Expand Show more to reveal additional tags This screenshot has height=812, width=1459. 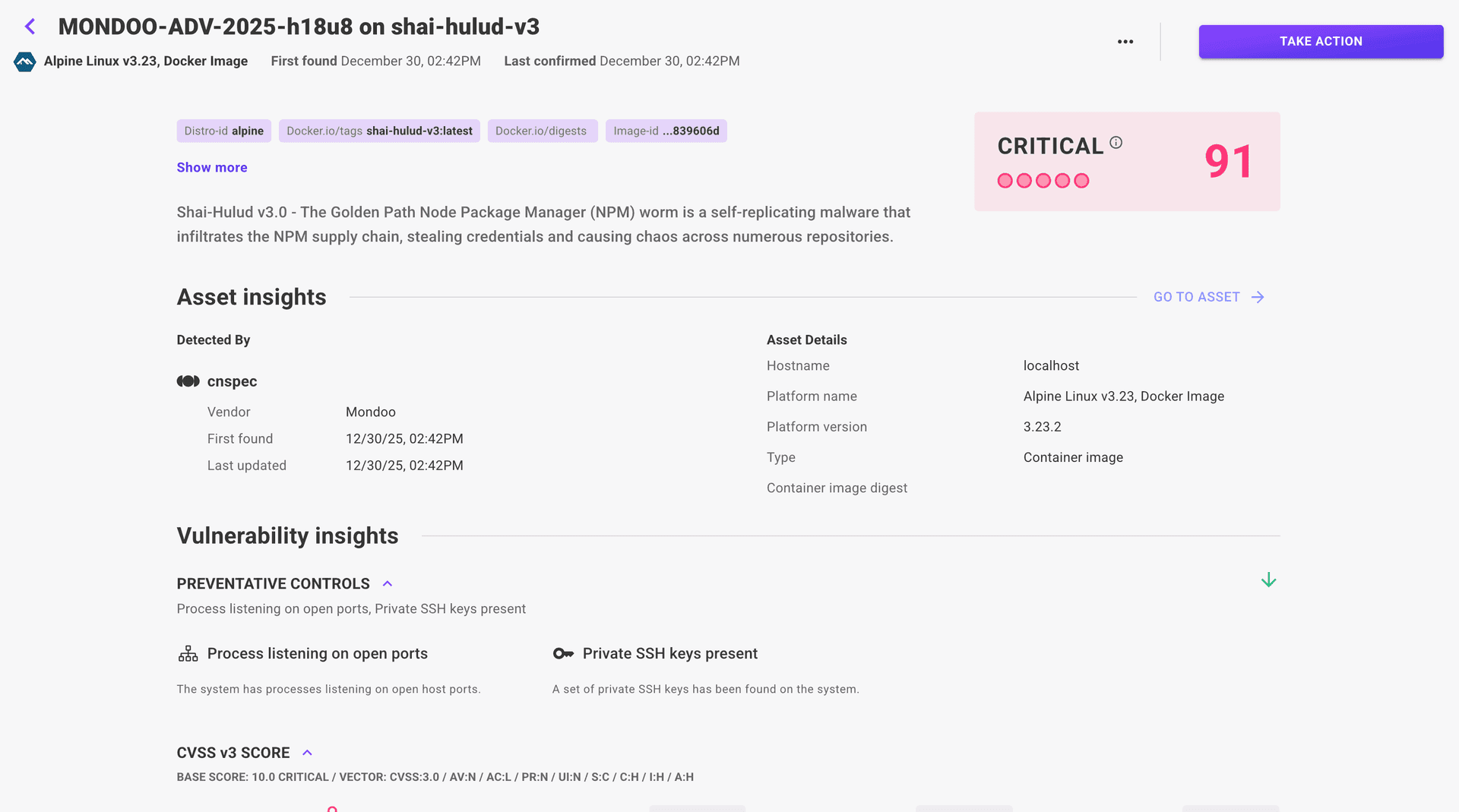coord(211,167)
